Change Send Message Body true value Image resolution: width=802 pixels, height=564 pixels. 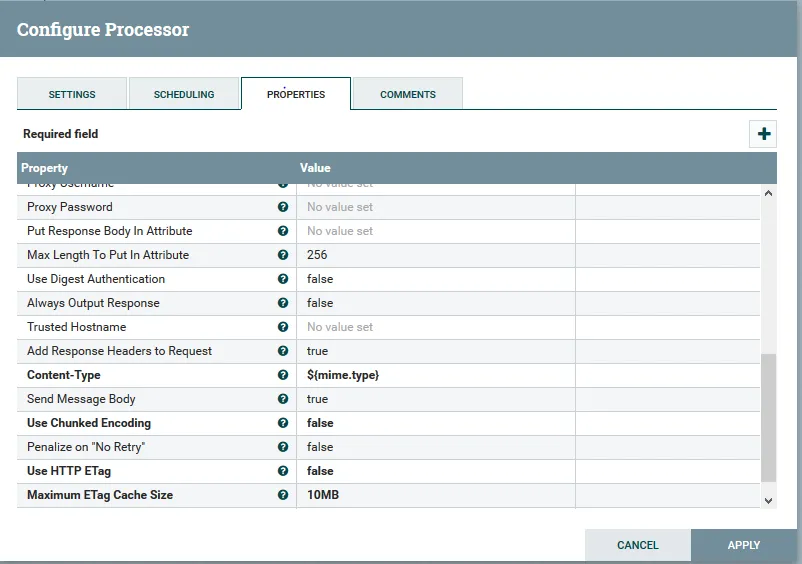tap(436, 399)
